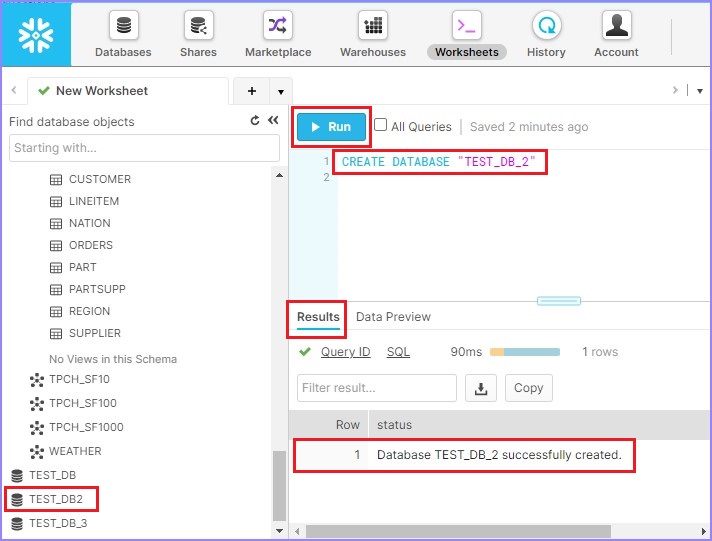
Task: Select the SUPPLIER table
Action: pyautogui.click(x=85, y=333)
